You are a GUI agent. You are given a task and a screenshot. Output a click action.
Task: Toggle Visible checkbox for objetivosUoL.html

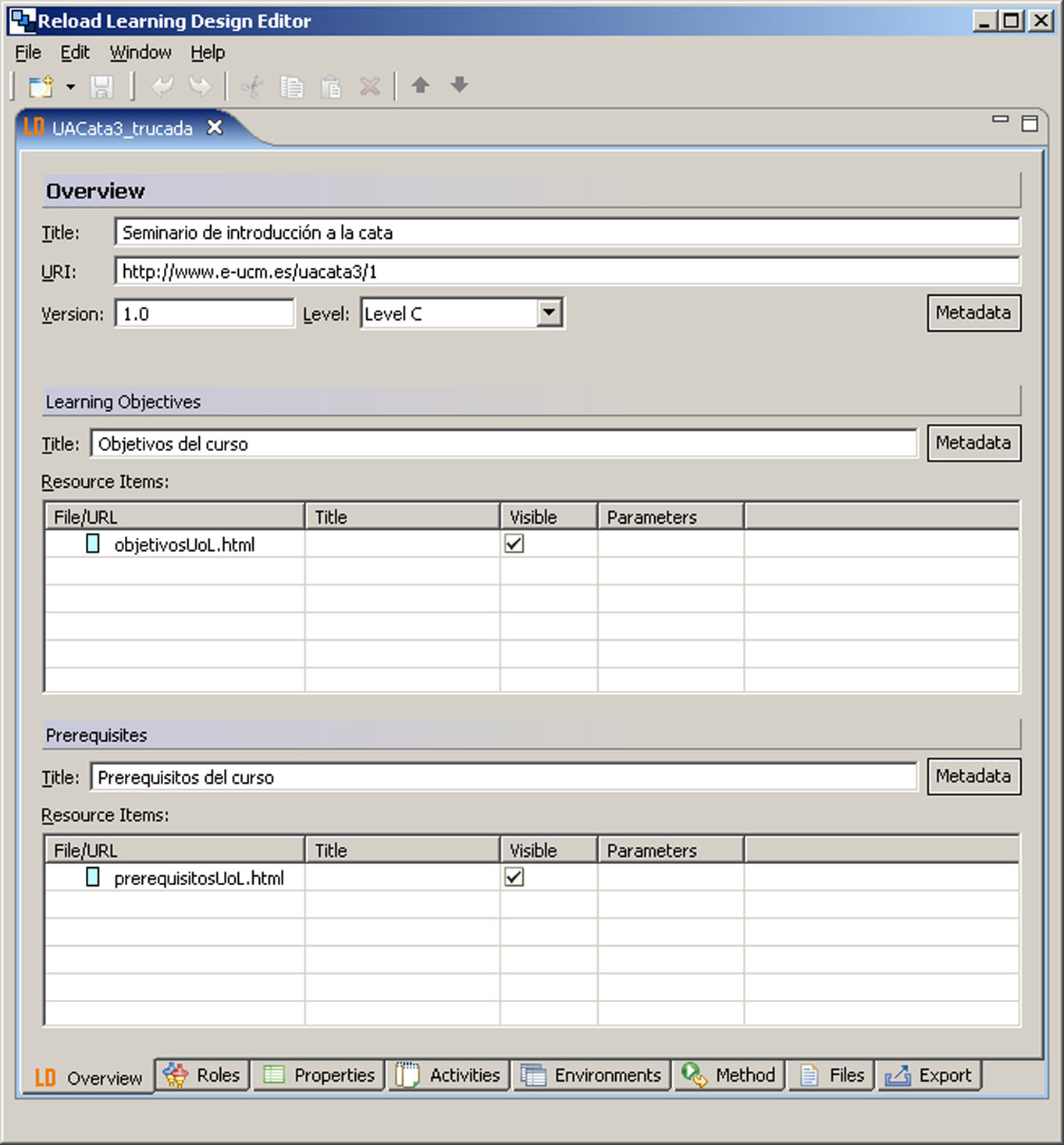click(514, 544)
